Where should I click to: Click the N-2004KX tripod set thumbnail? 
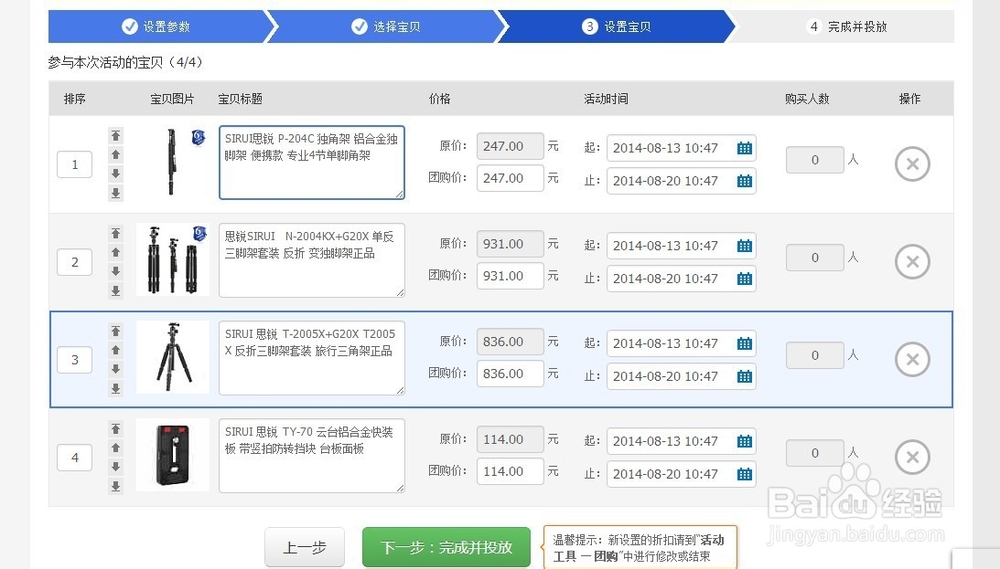click(173, 260)
